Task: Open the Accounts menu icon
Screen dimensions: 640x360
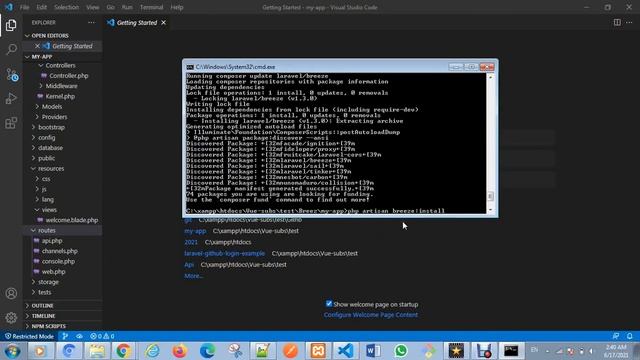Action: tap(11, 293)
